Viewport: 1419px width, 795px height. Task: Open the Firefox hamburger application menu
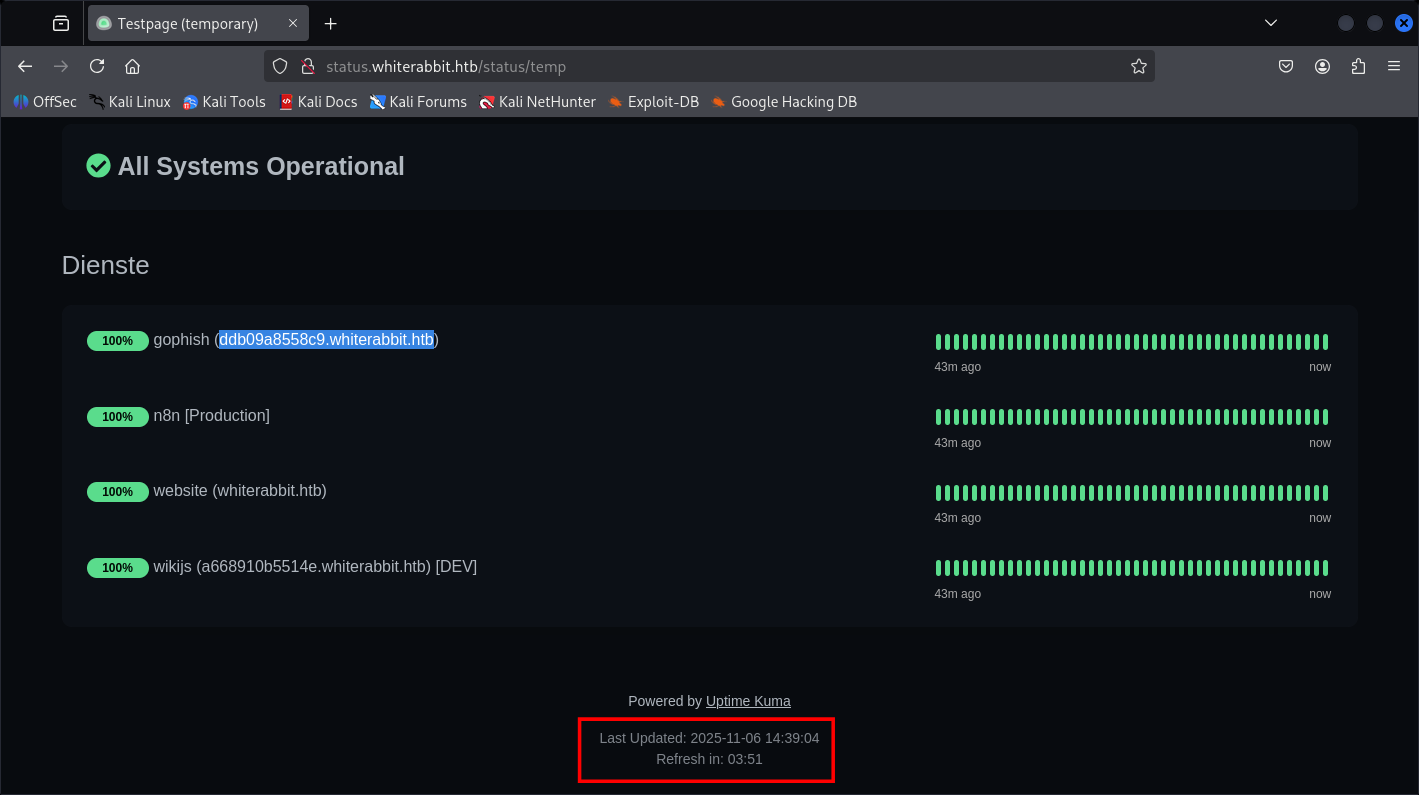pyautogui.click(x=1394, y=66)
